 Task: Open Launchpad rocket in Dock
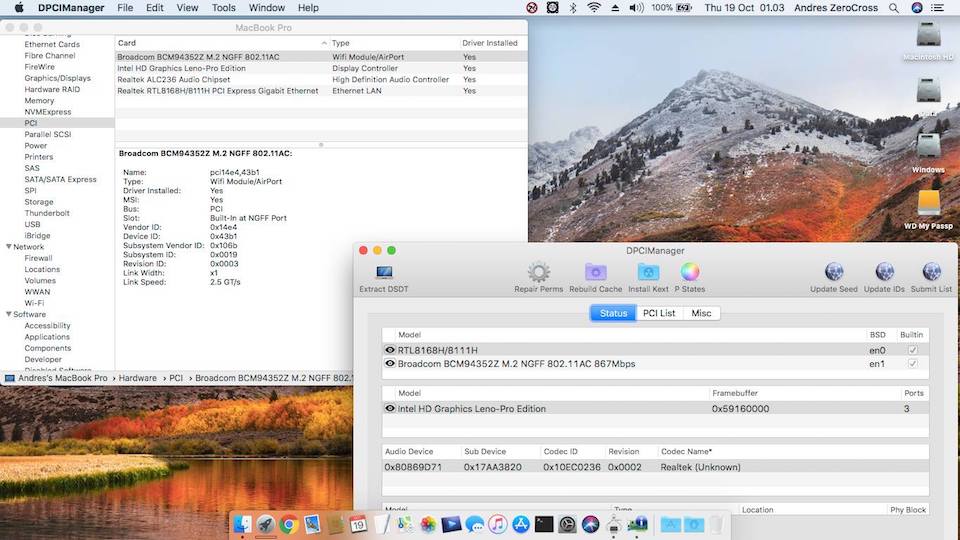(x=266, y=524)
